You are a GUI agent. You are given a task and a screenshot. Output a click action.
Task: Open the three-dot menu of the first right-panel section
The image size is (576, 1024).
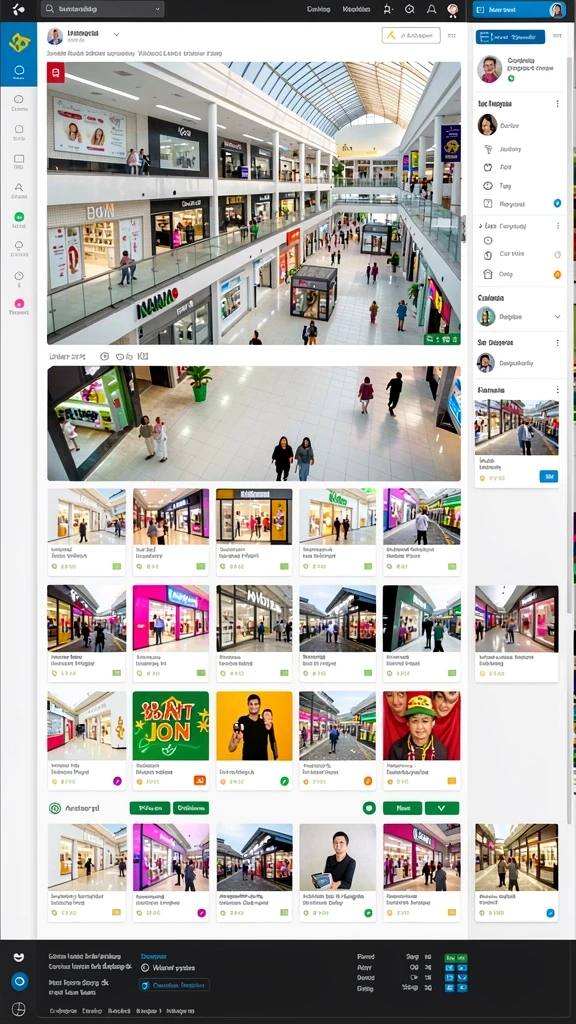(557, 103)
